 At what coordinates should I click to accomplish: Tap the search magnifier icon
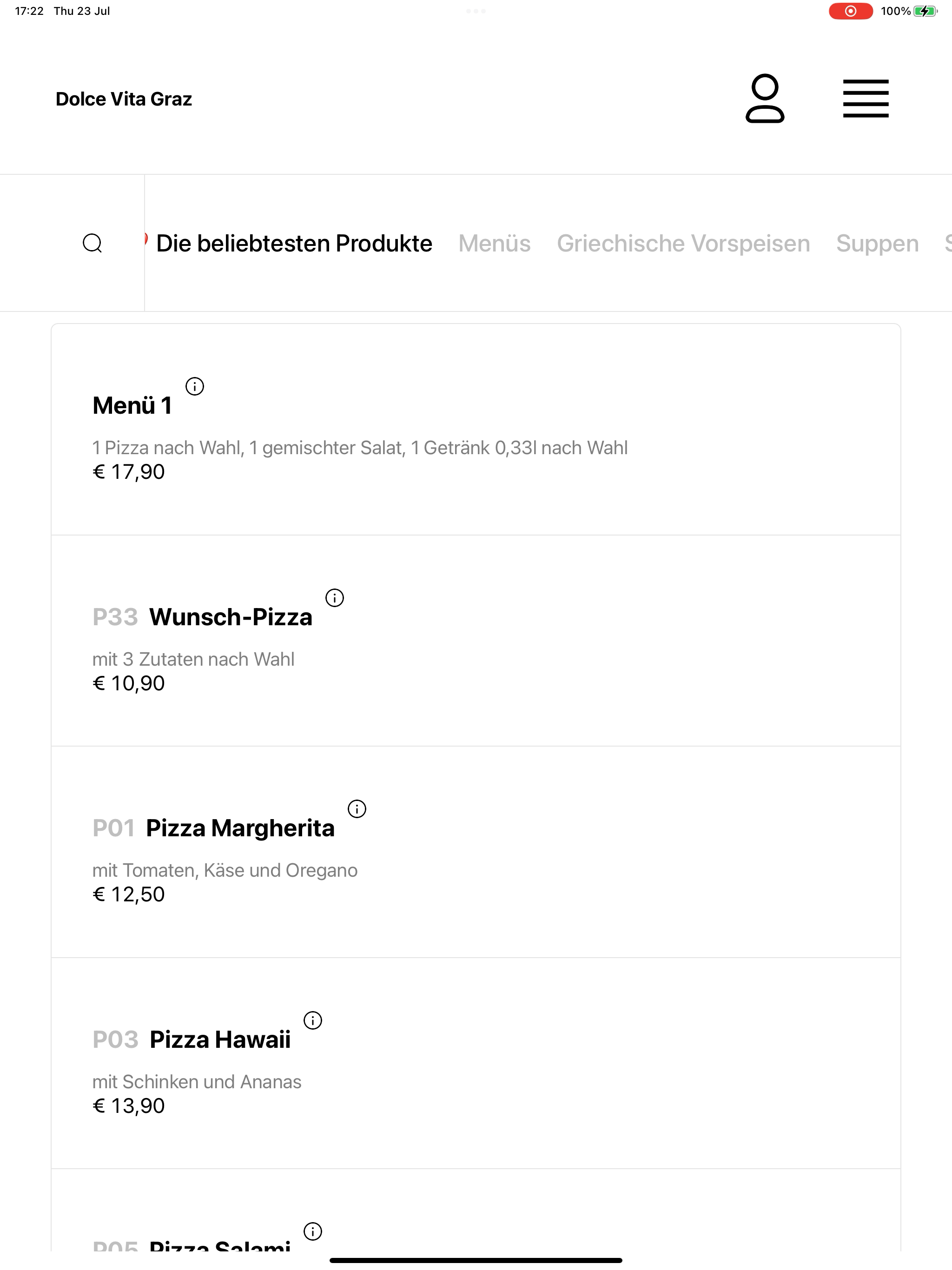point(93,244)
